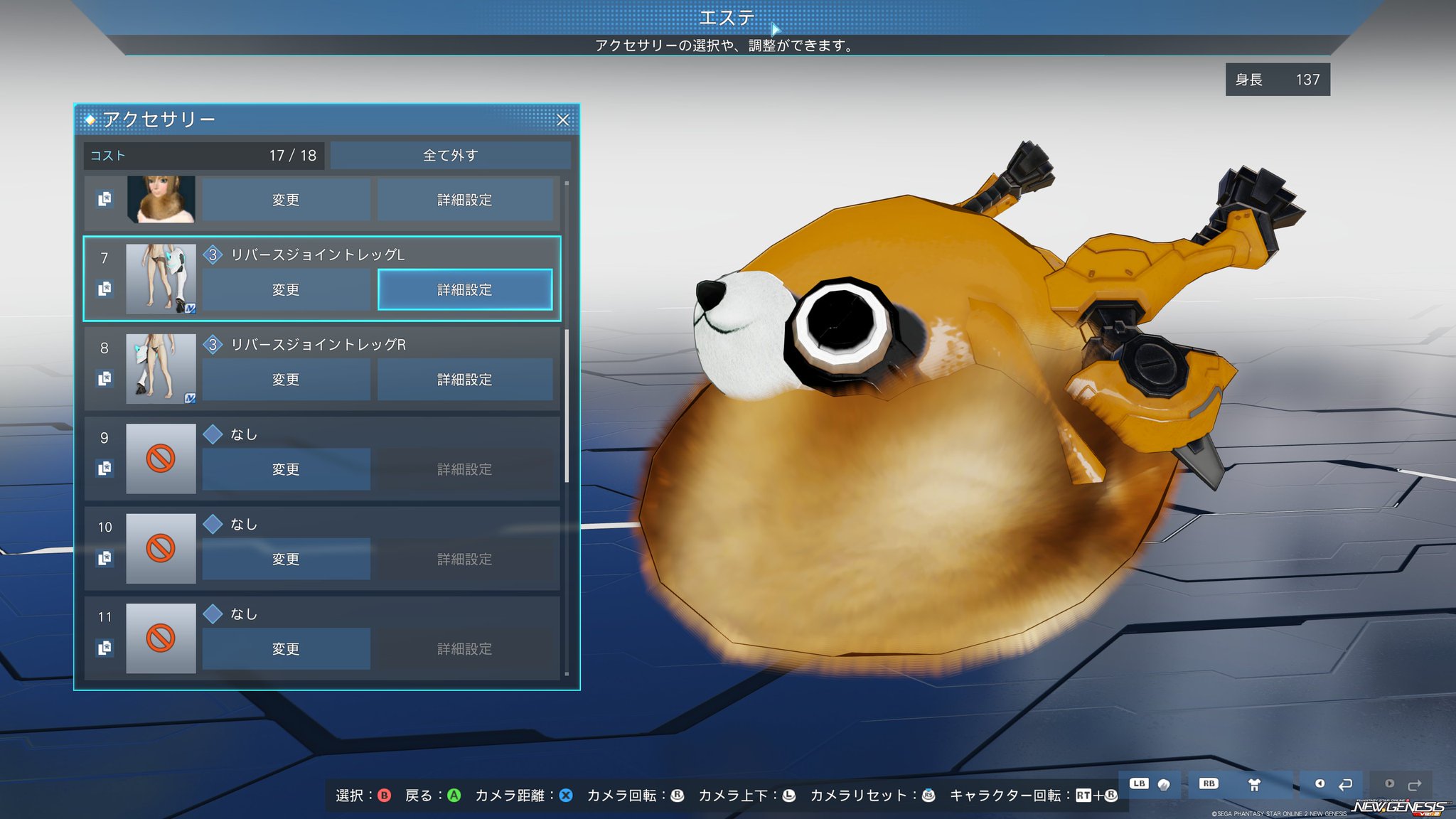Click the greyed redo arrow button

[1401, 784]
